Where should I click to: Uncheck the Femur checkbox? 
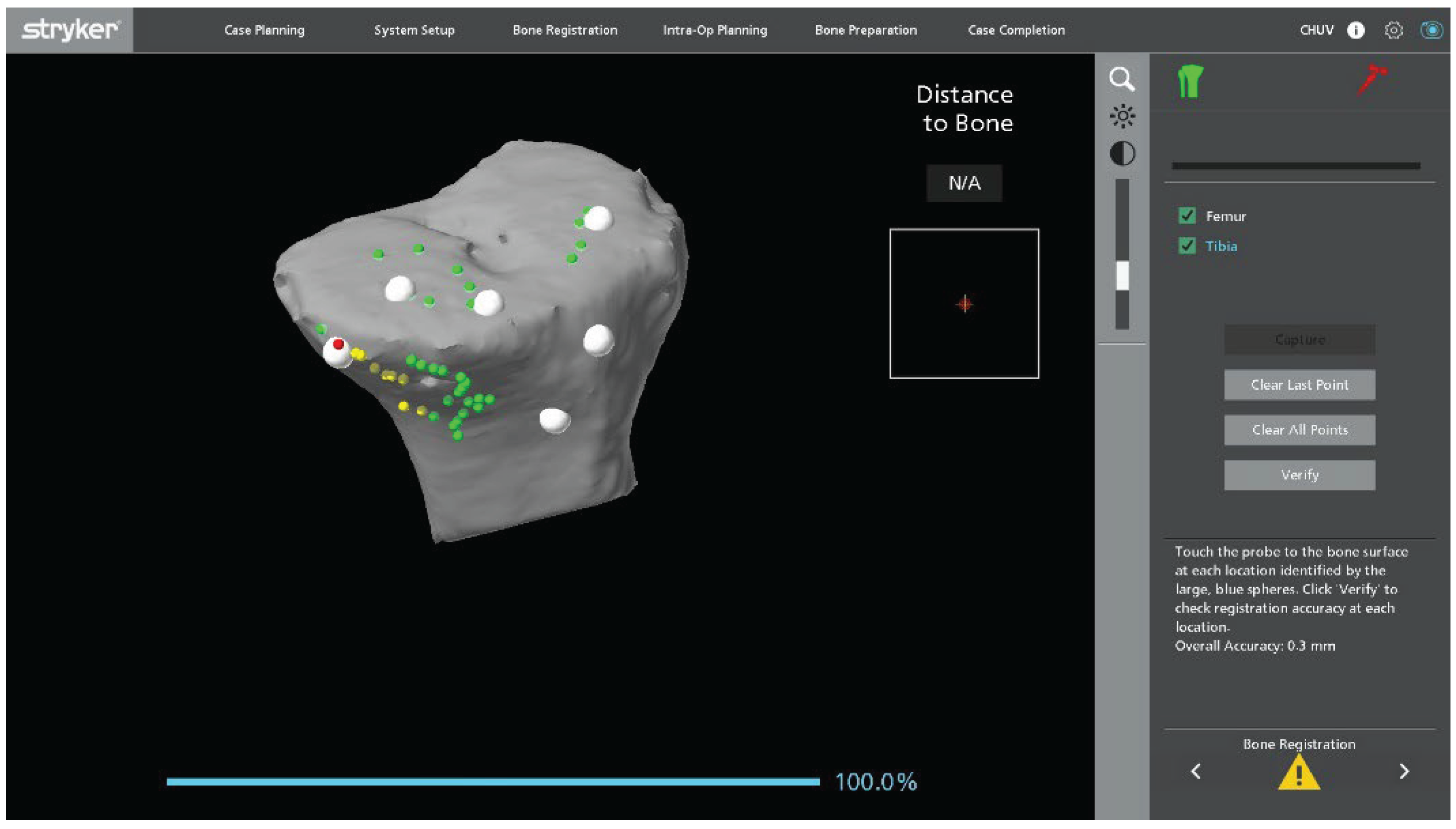pos(1186,216)
